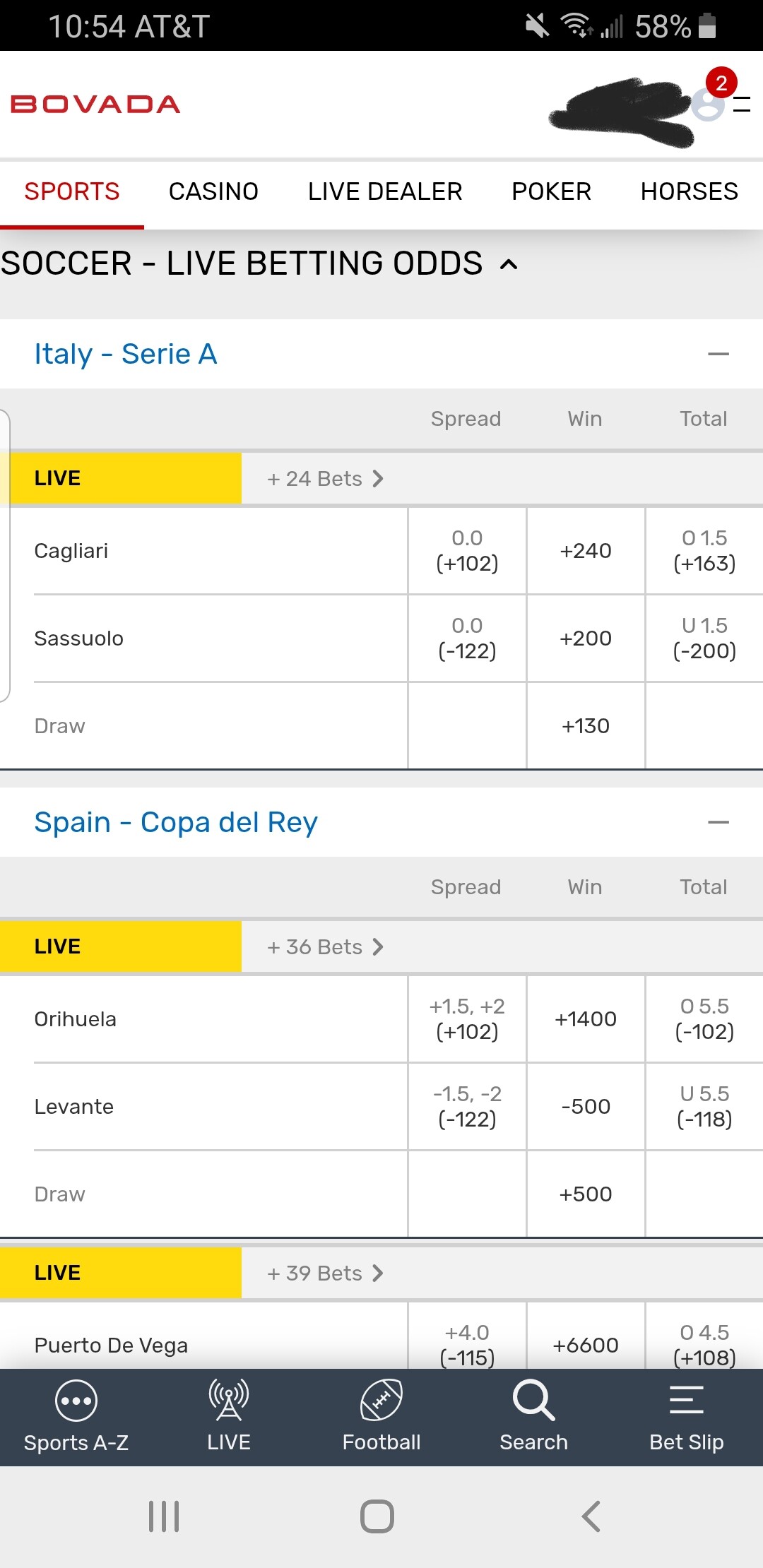Open the +24 Bets link
Image resolution: width=763 pixels, height=1568 pixels.
325,479
